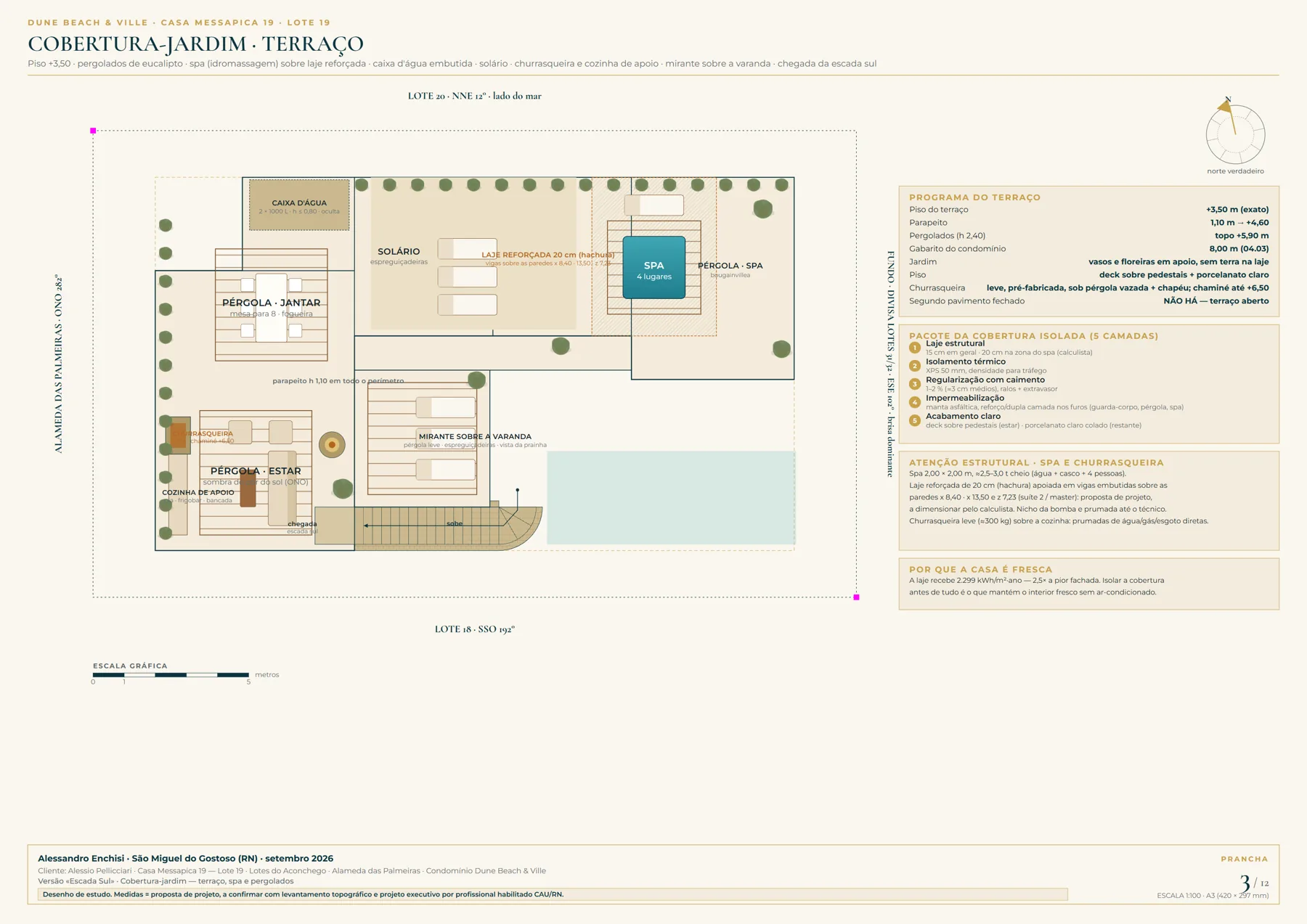Image resolution: width=1307 pixels, height=924 pixels.
Task: Click the "Cliente: Alessio Pellicciari" line
Action: coord(292,871)
